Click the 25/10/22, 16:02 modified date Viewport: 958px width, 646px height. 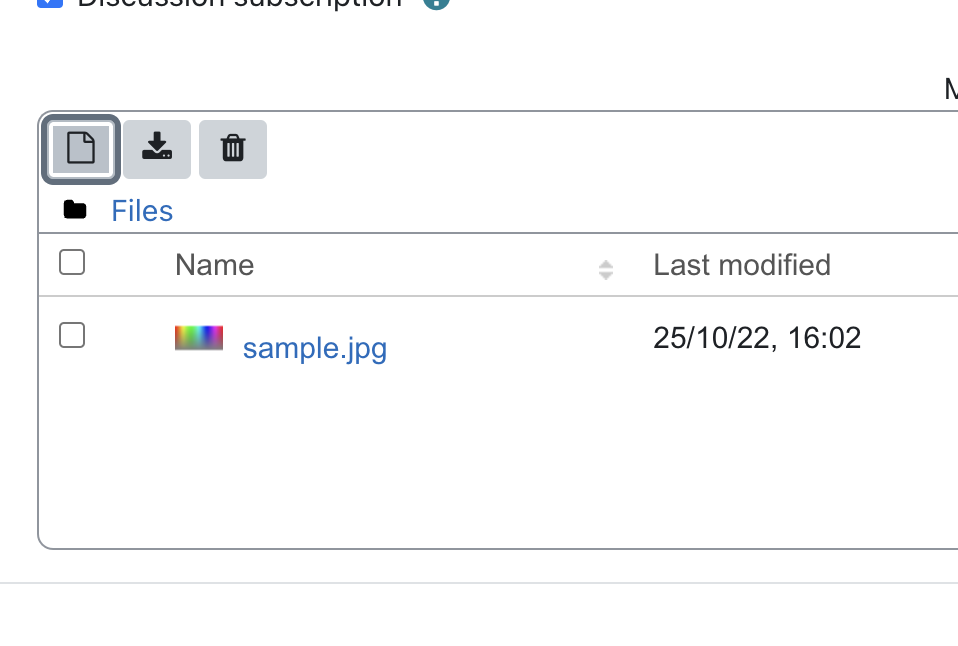click(x=757, y=338)
